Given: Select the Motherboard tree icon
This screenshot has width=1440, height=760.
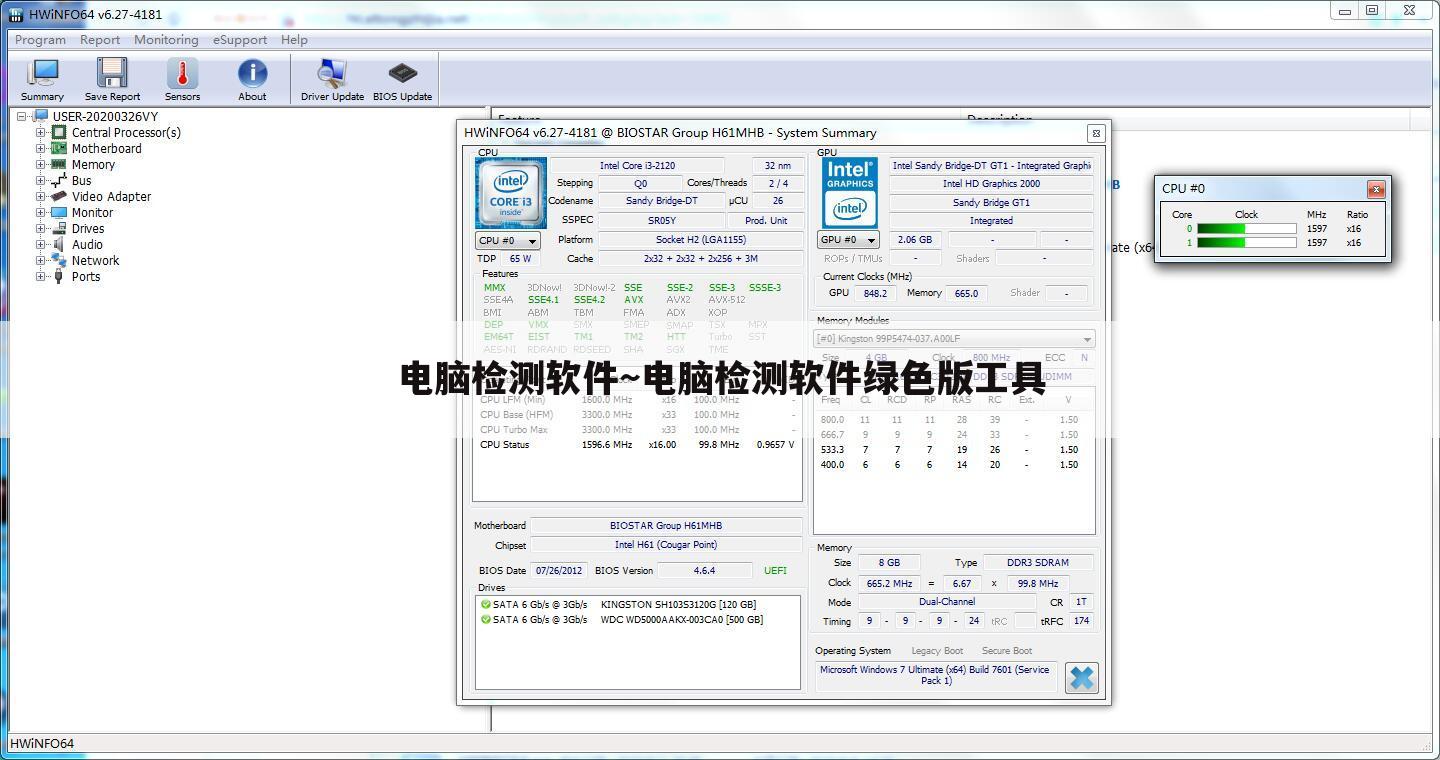Looking at the screenshot, I should (x=59, y=148).
